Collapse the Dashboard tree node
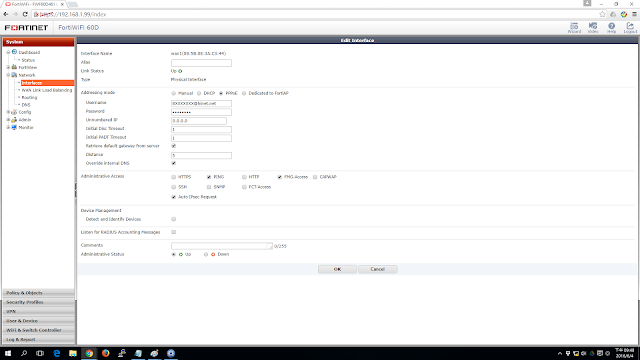This screenshot has height=360, width=640. pos(8,52)
